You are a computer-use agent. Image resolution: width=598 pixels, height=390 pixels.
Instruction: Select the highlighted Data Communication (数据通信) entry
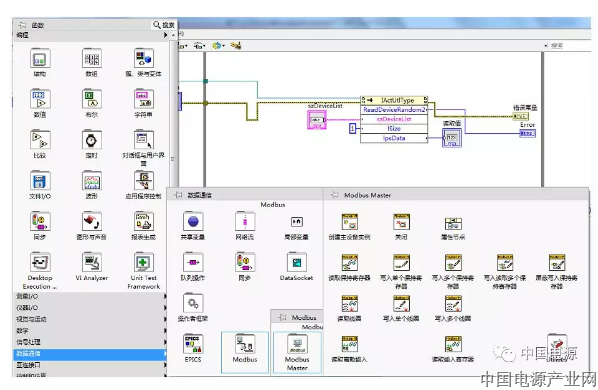coord(90,354)
